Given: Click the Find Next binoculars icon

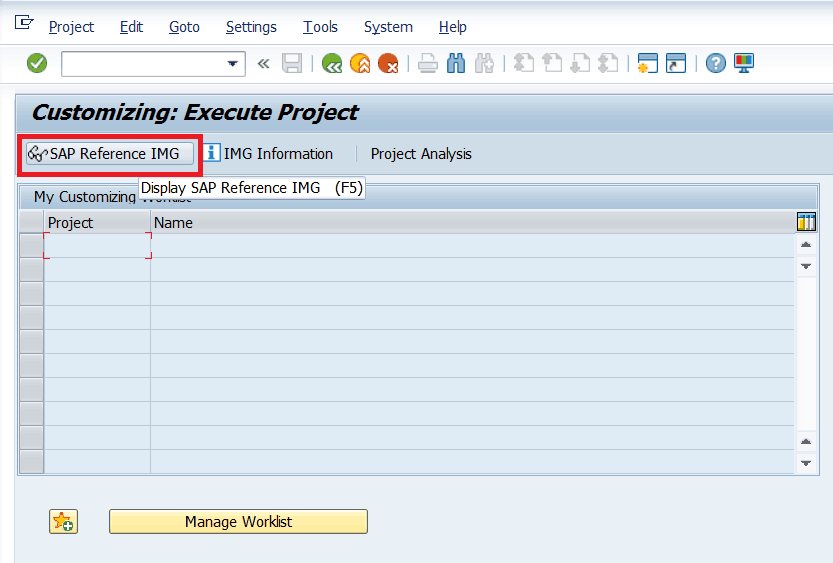Looking at the screenshot, I should click(484, 63).
